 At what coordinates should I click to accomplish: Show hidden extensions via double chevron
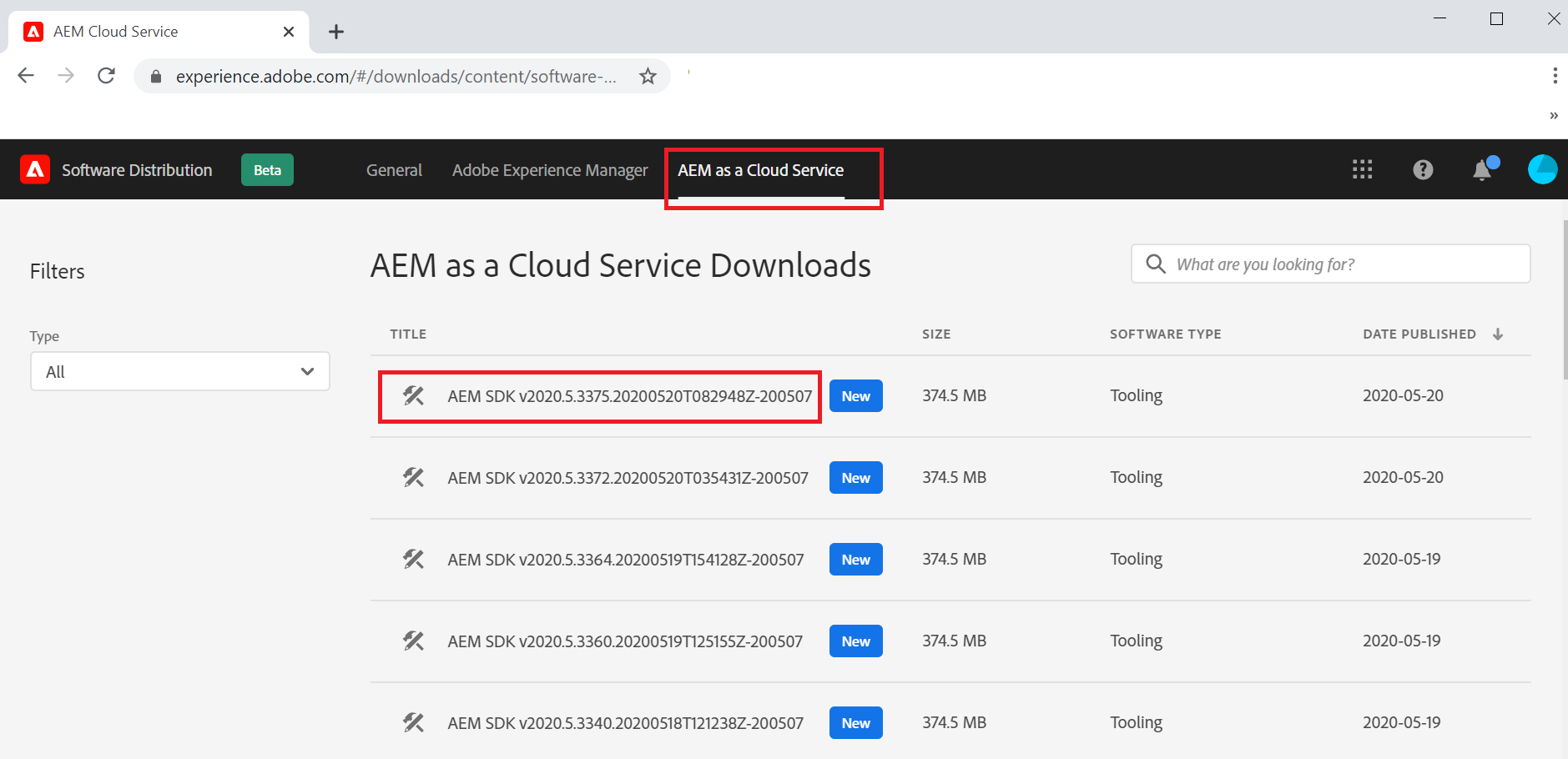pyautogui.click(x=1554, y=116)
